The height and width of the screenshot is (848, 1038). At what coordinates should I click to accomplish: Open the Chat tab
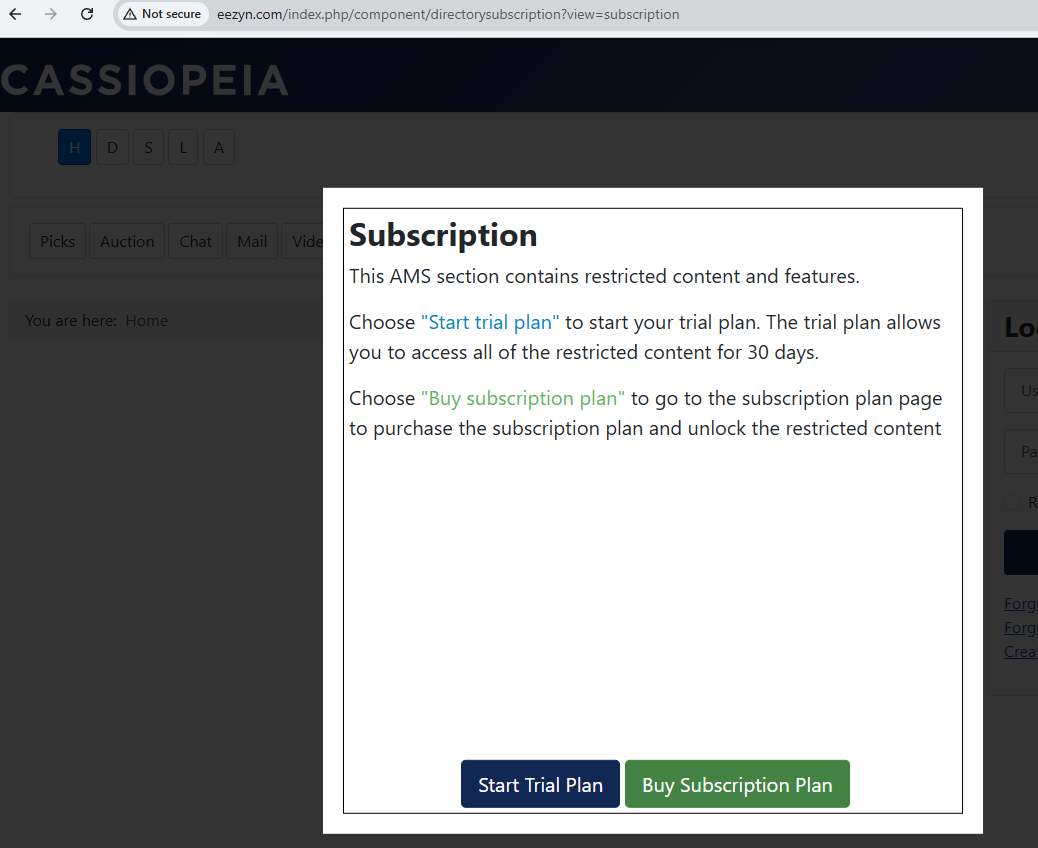tap(196, 241)
